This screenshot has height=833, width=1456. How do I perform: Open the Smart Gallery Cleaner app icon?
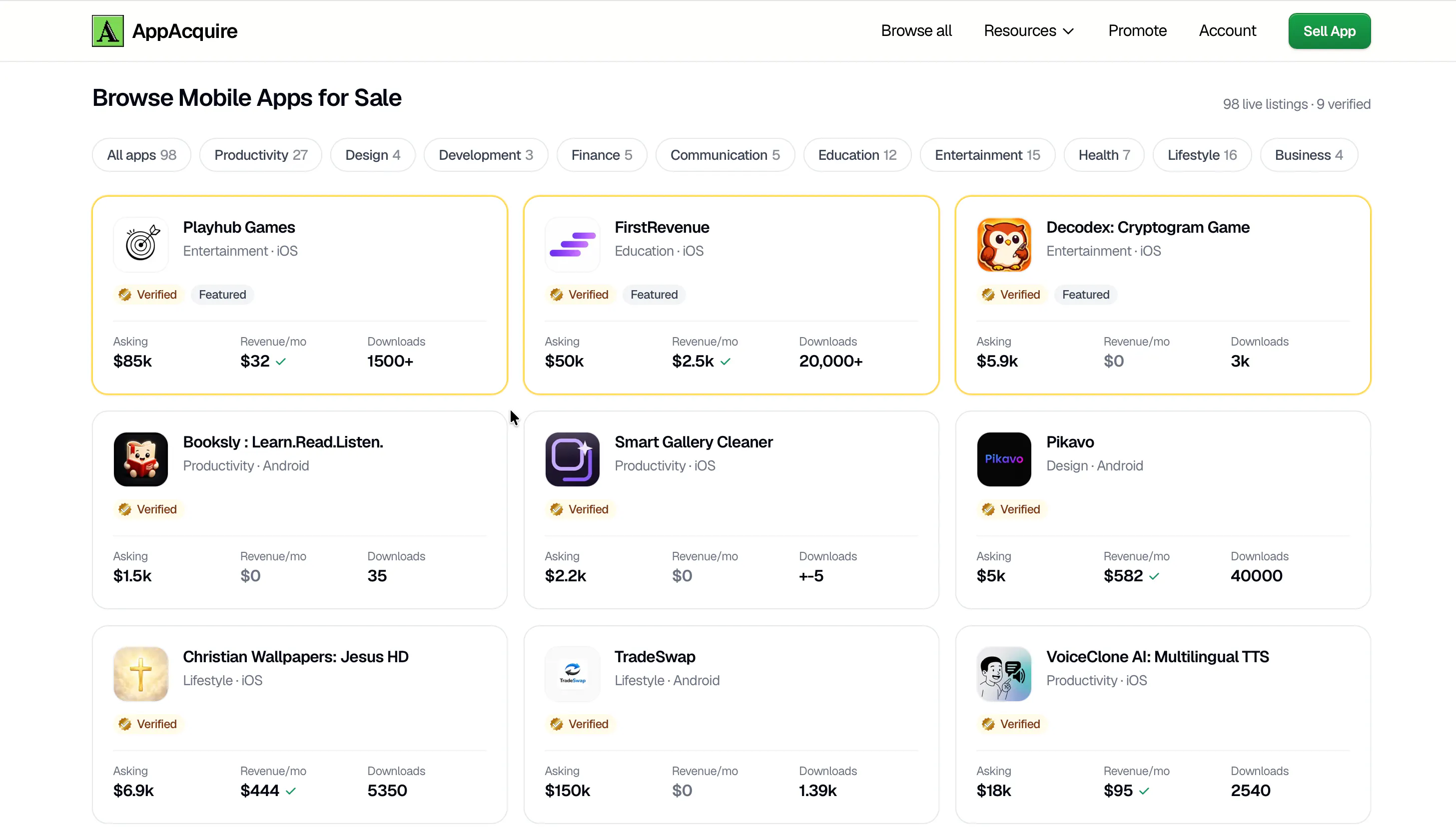click(x=572, y=459)
